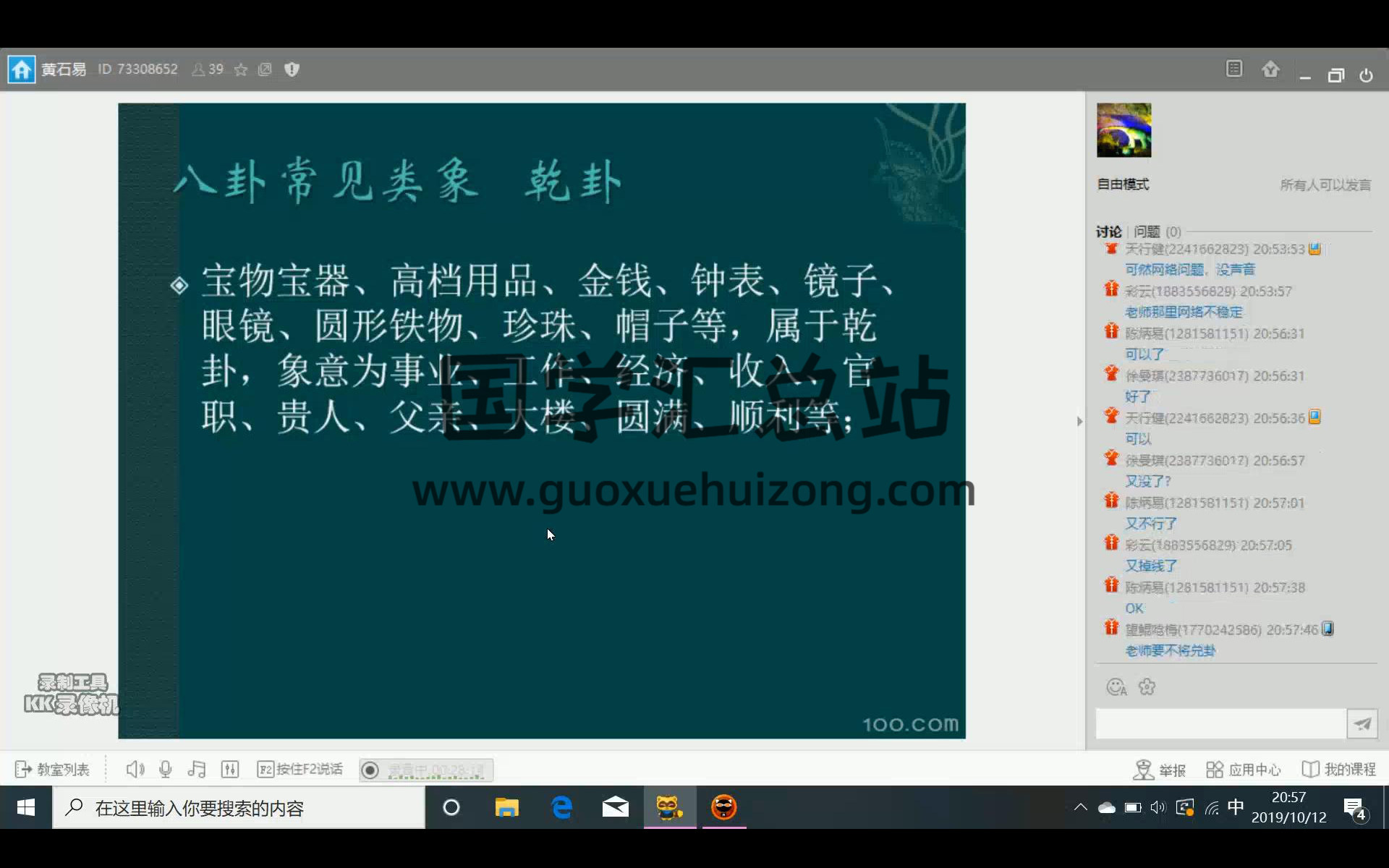Toggle the recording 录音中 button
The width and height of the screenshot is (1389, 868).
(x=426, y=770)
